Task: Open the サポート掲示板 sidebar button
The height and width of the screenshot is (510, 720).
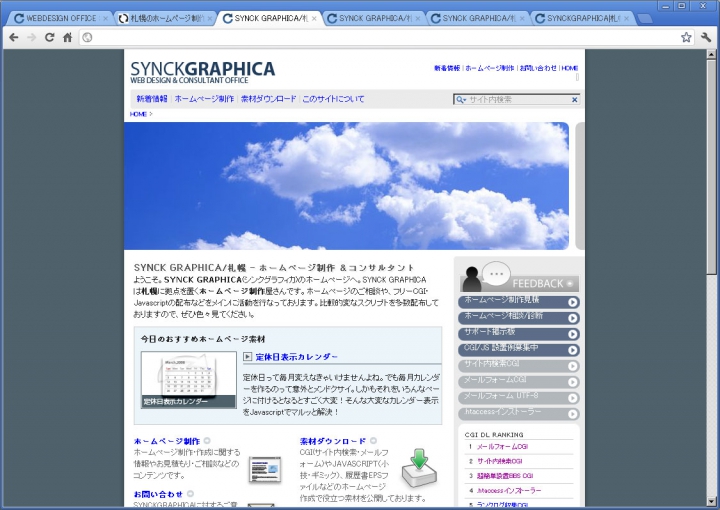Action: (518, 334)
